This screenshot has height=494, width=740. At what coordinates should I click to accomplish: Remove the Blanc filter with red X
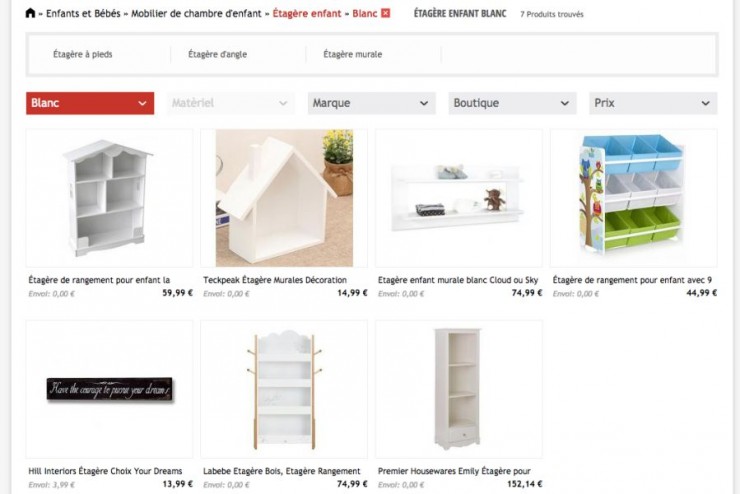[x=386, y=13]
